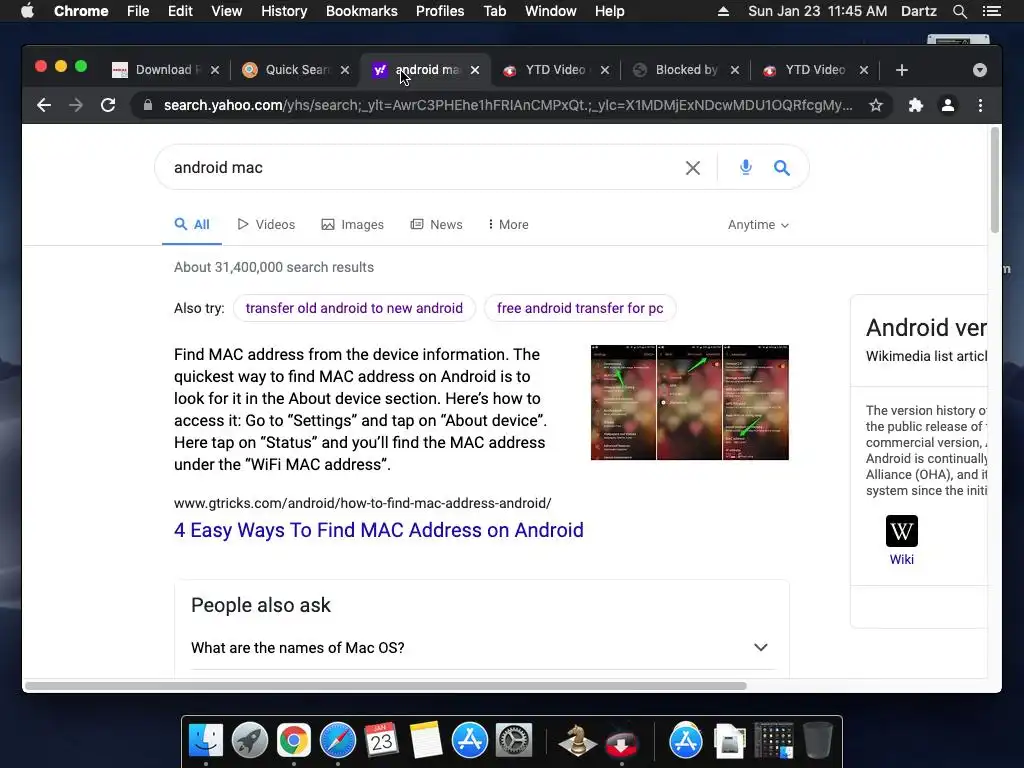Open Spotlight search in menu bar
The height and width of the screenshot is (768, 1024).
(959, 11)
